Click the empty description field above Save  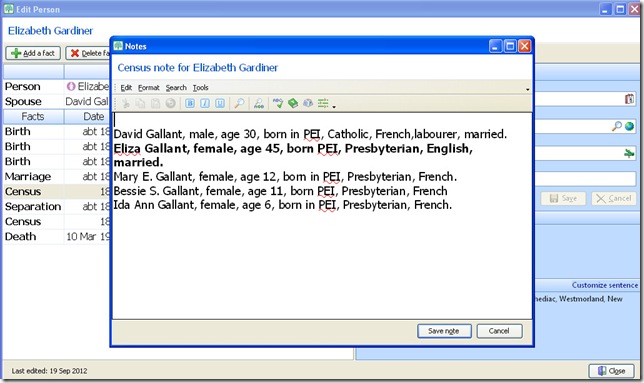[x=585, y=179]
